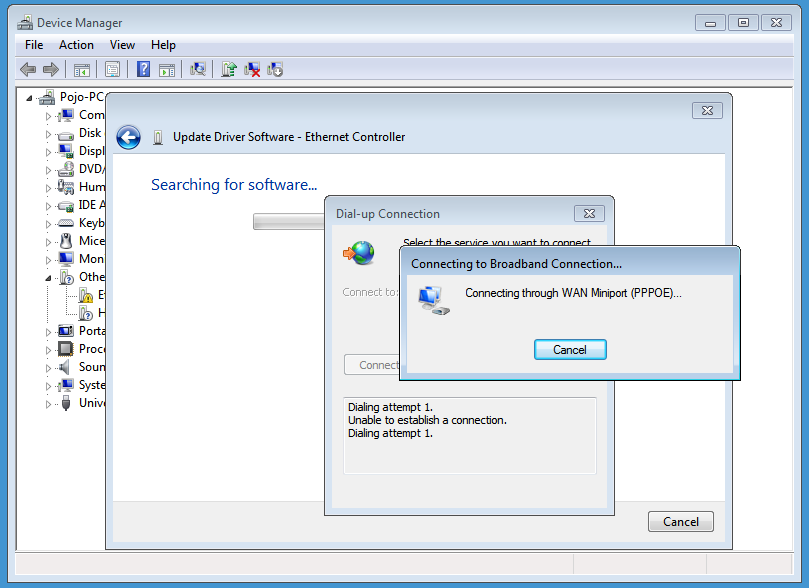This screenshot has width=809, height=588.
Task: Click the Scan for hardware changes icon
Action: (198, 69)
